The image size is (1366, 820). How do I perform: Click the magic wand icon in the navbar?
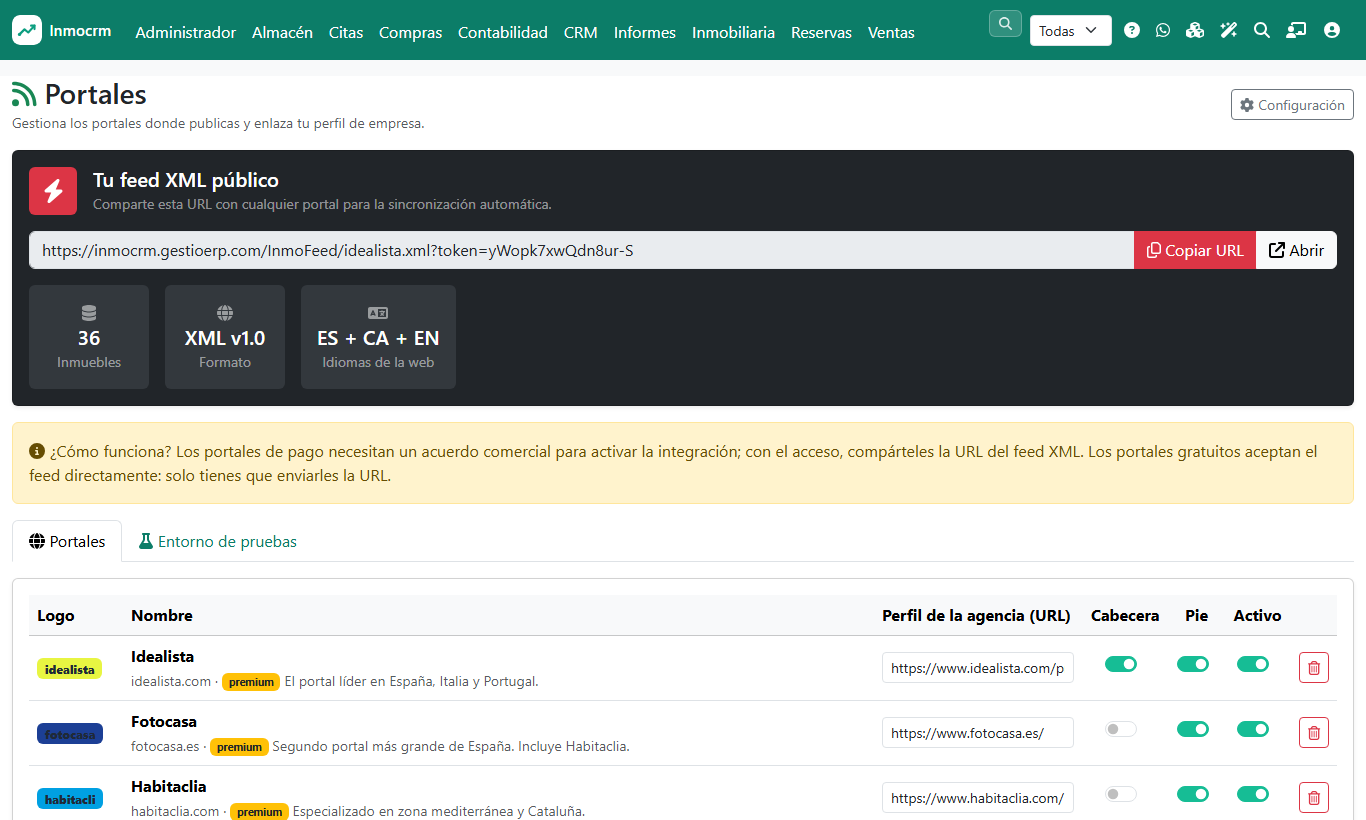[x=1229, y=30]
